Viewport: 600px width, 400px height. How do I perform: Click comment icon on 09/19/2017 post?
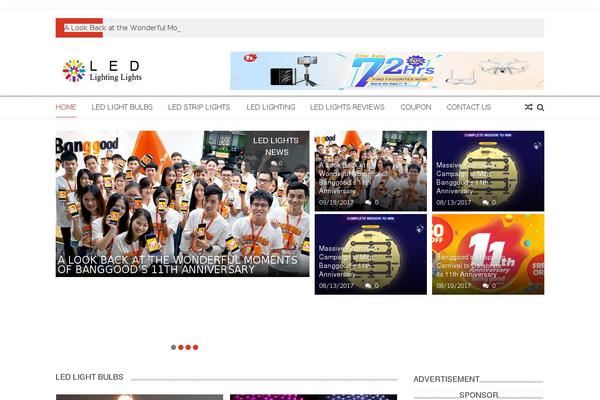point(368,202)
